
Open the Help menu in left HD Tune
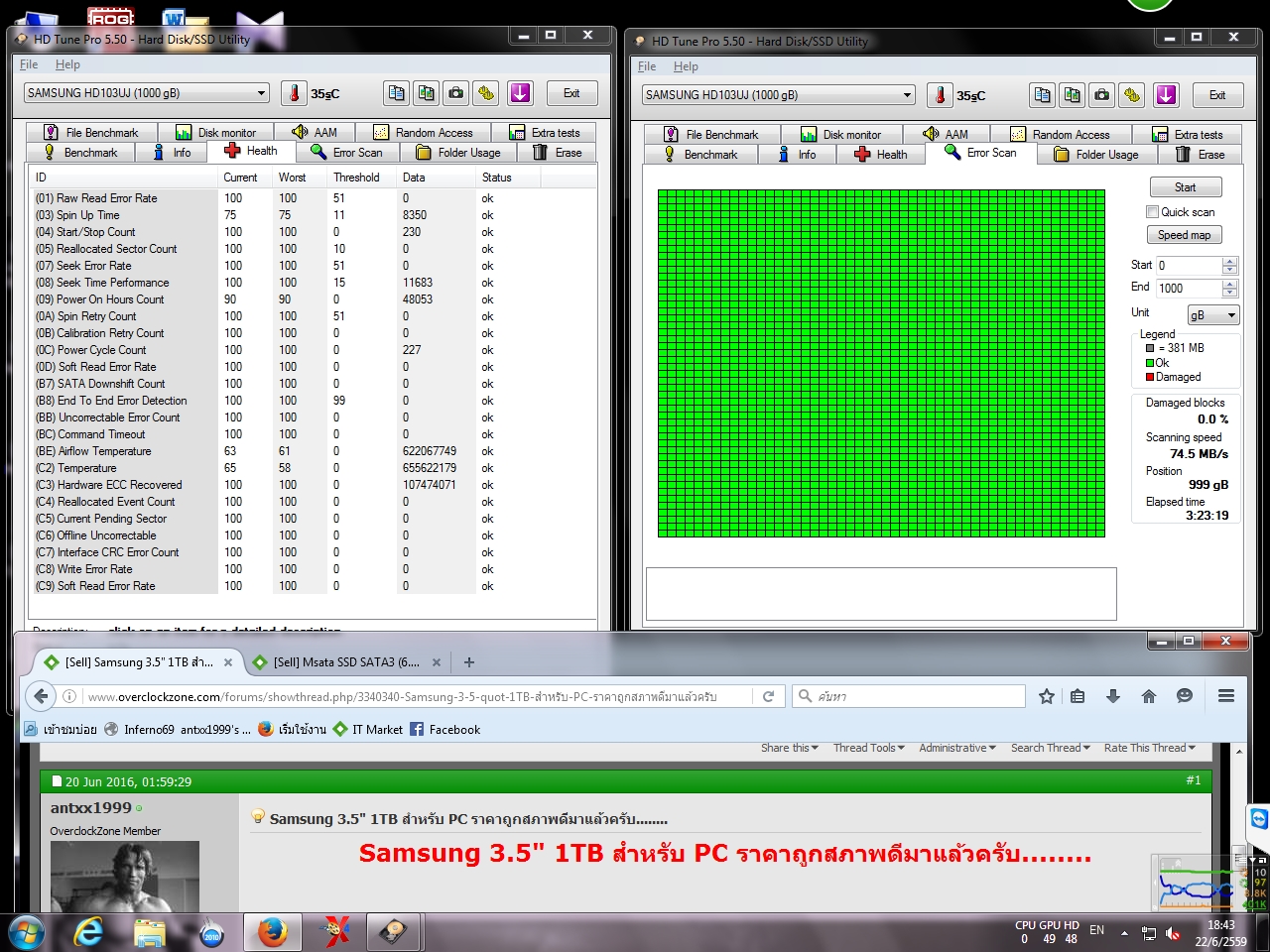[x=67, y=64]
